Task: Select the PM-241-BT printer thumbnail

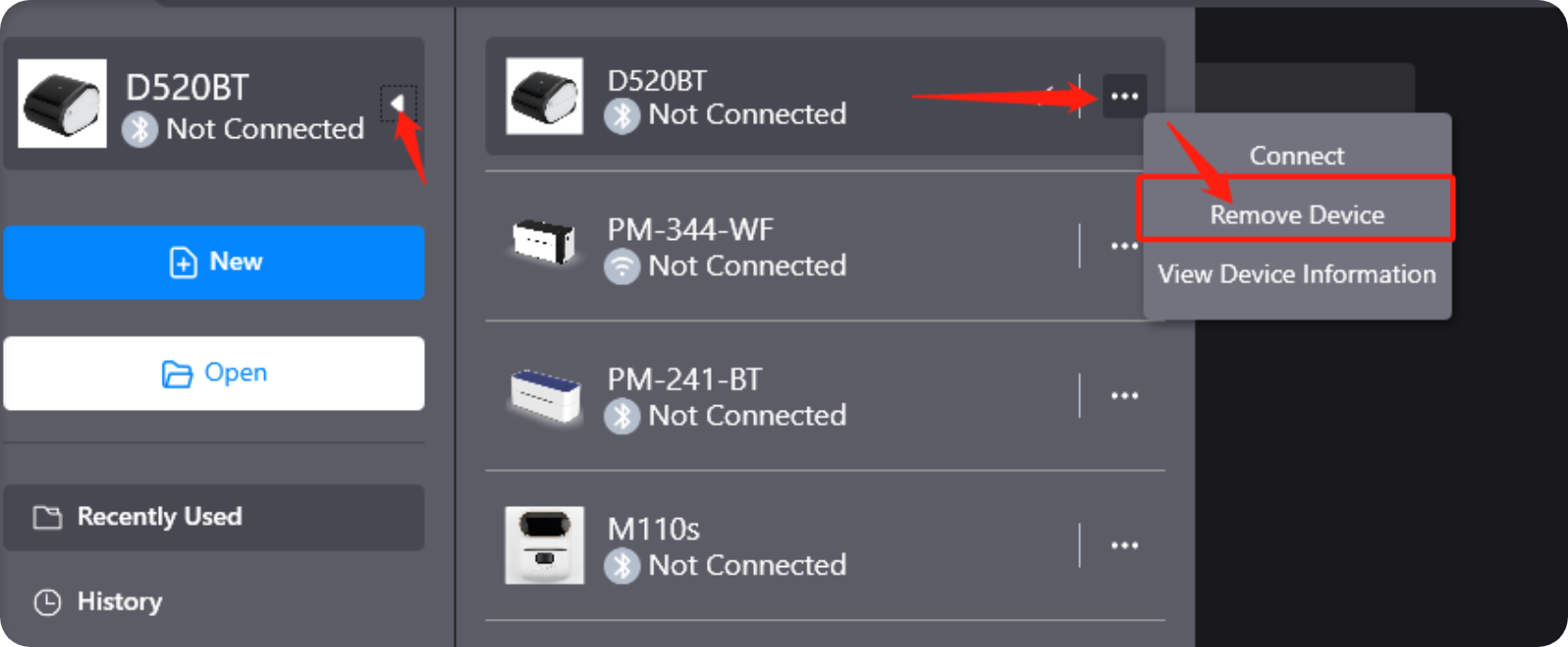Action: coord(544,396)
